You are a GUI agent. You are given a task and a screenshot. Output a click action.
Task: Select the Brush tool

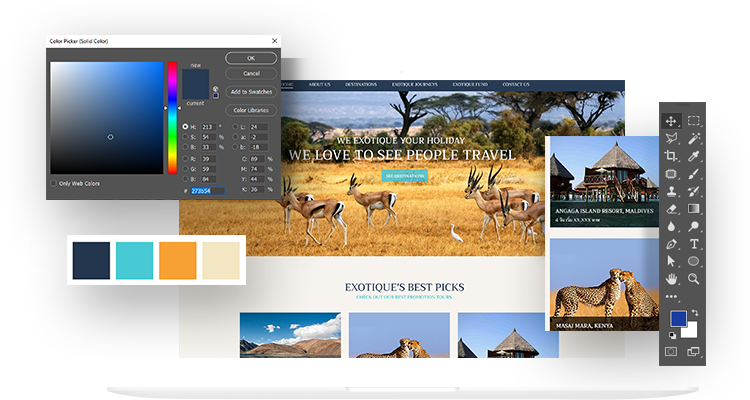[x=694, y=174]
